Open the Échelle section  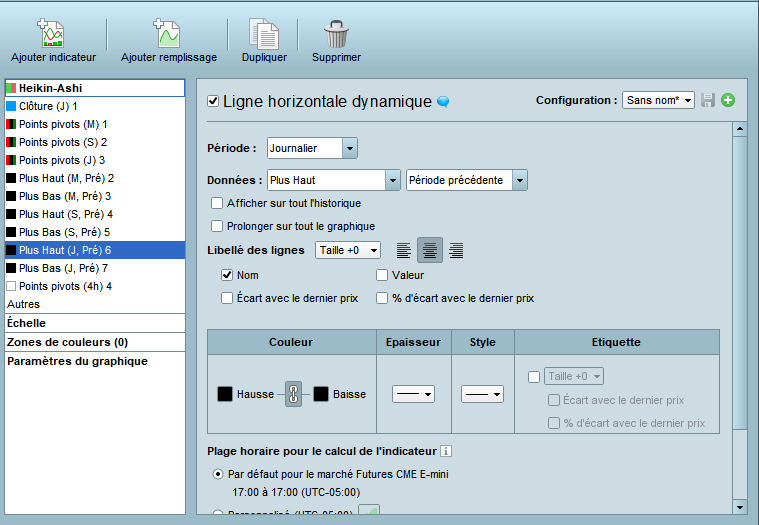tap(95, 323)
